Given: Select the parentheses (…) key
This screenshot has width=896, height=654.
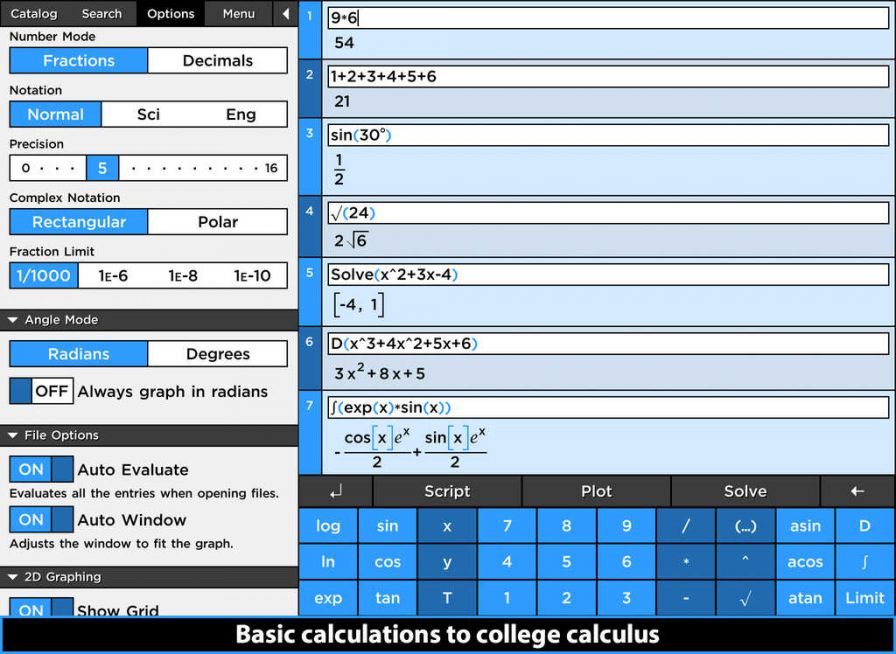Looking at the screenshot, I should (745, 526).
